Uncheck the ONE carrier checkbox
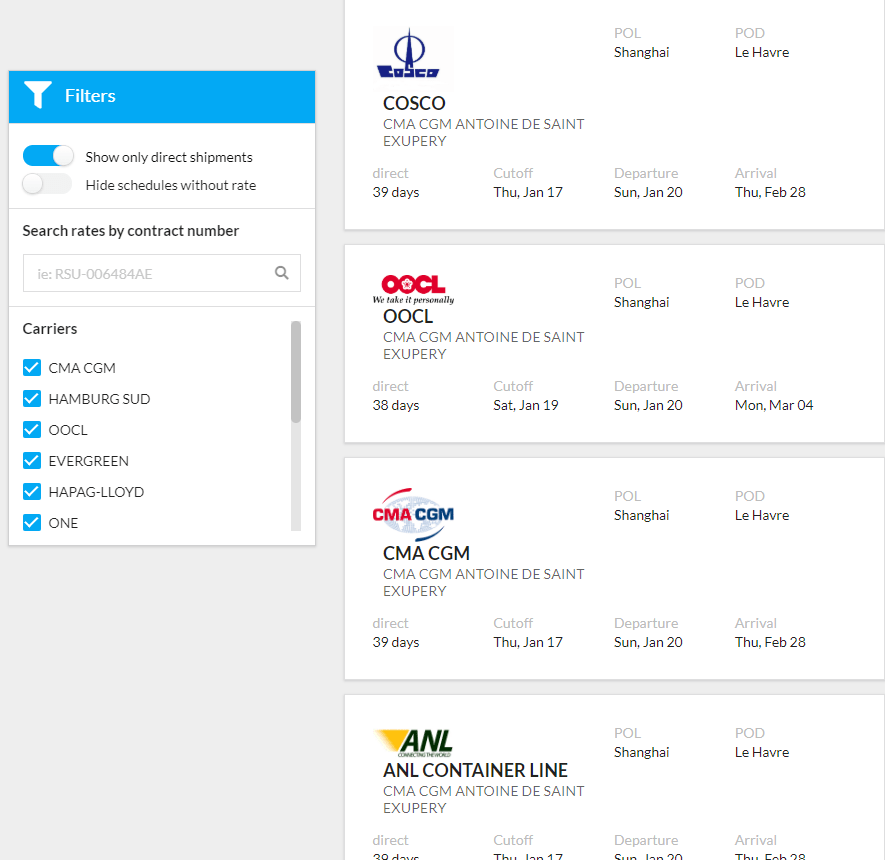 point(32,523)
